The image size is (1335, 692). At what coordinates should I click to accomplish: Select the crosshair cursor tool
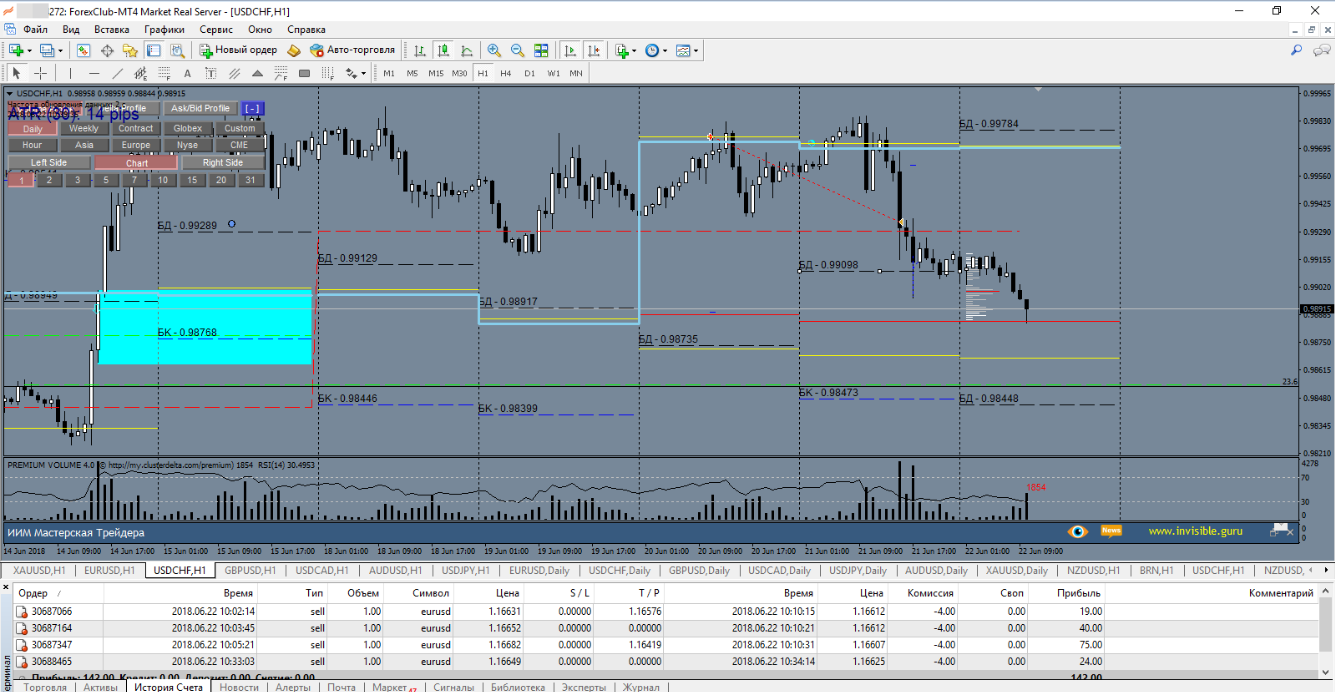pos(40,73)
